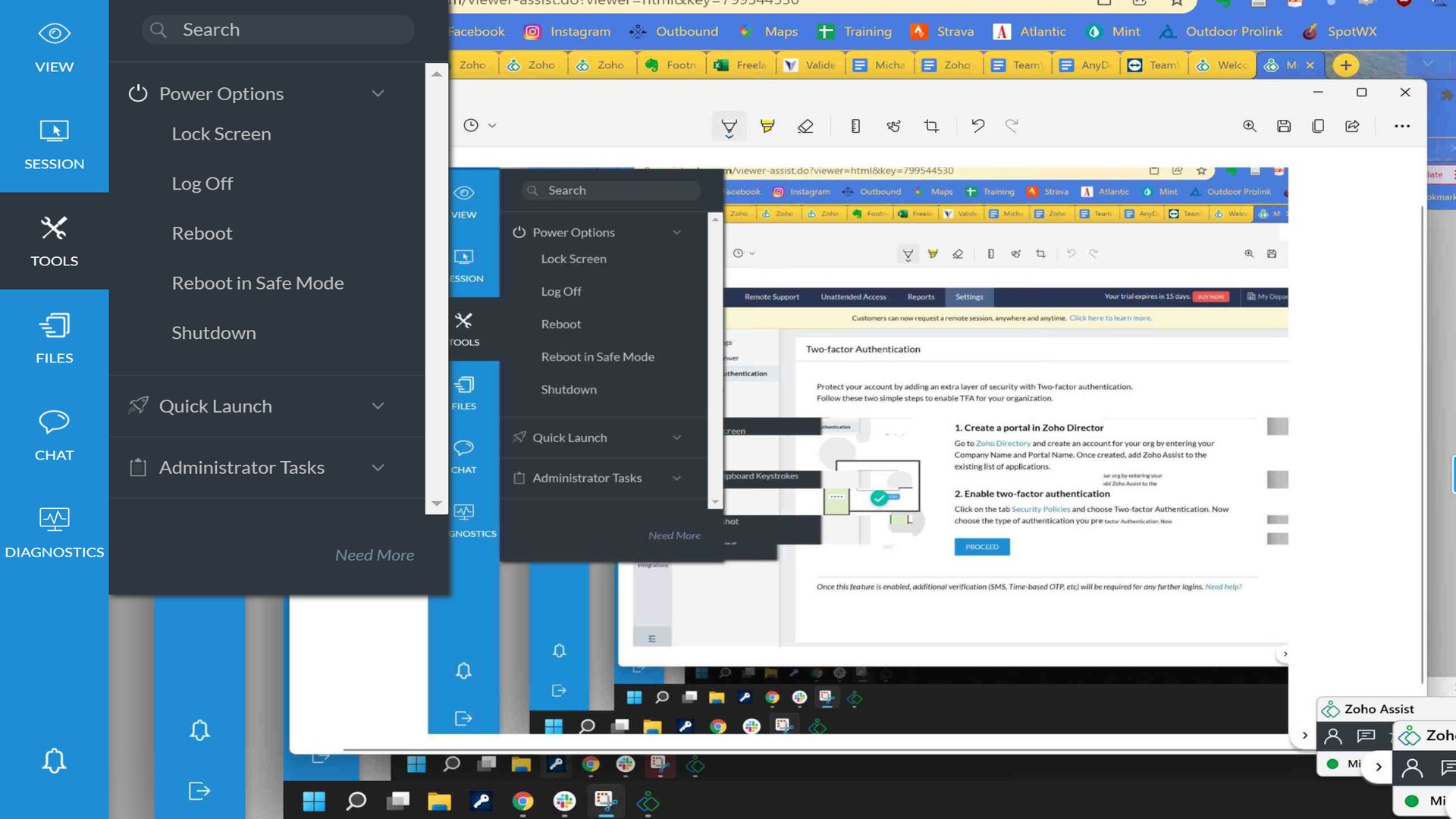Image resolution: width=1456 pixels, height=819 pixels.
Task: Select the image crop tool
Action: tap(931, 126)
